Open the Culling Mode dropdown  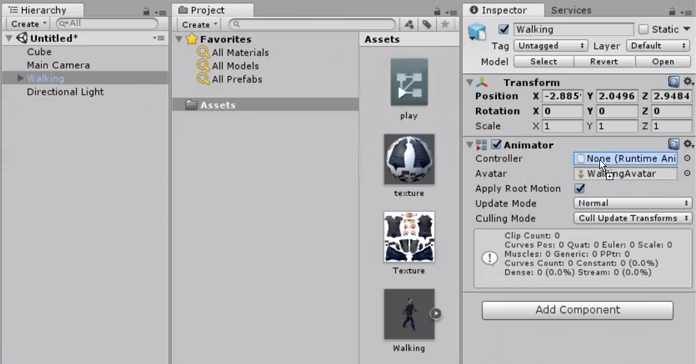[x=633, y=218]
